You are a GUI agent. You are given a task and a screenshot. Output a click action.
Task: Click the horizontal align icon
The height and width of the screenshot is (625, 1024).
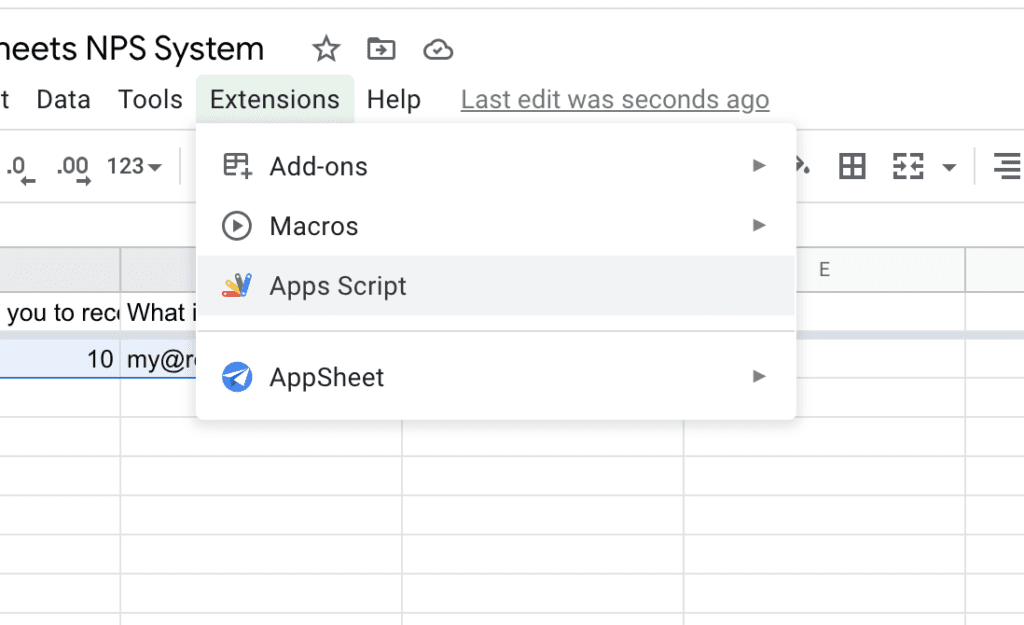[x=1006, y=167]
